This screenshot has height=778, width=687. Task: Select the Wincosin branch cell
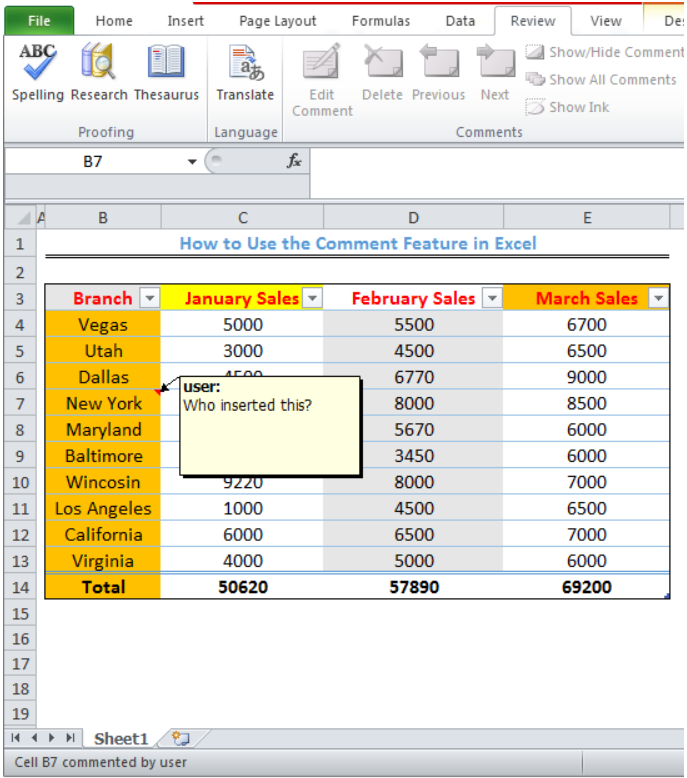(103, 482)
